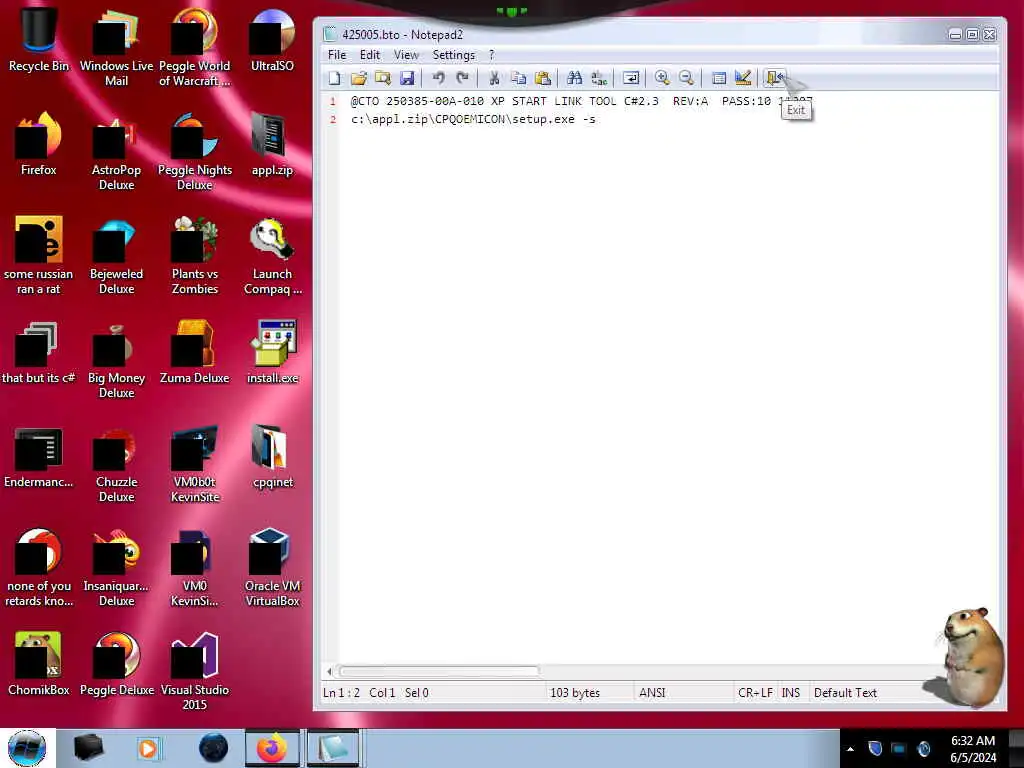The height and width of the screenshot is (768, 1024).
Task: Select the install.exe desktop icon
Action: (272, 351)
